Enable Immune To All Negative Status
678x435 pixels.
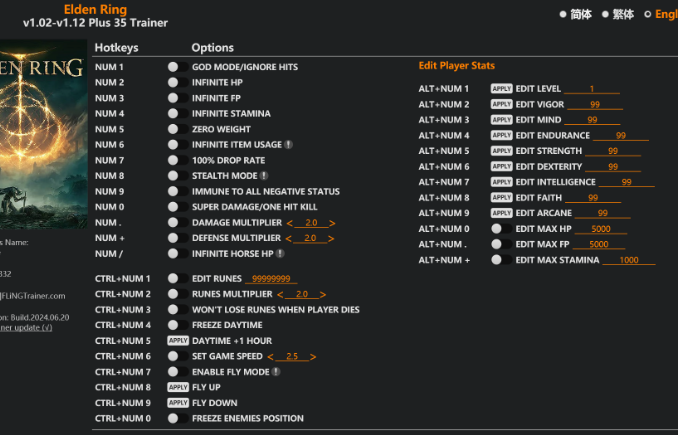(x=178, y=192)
